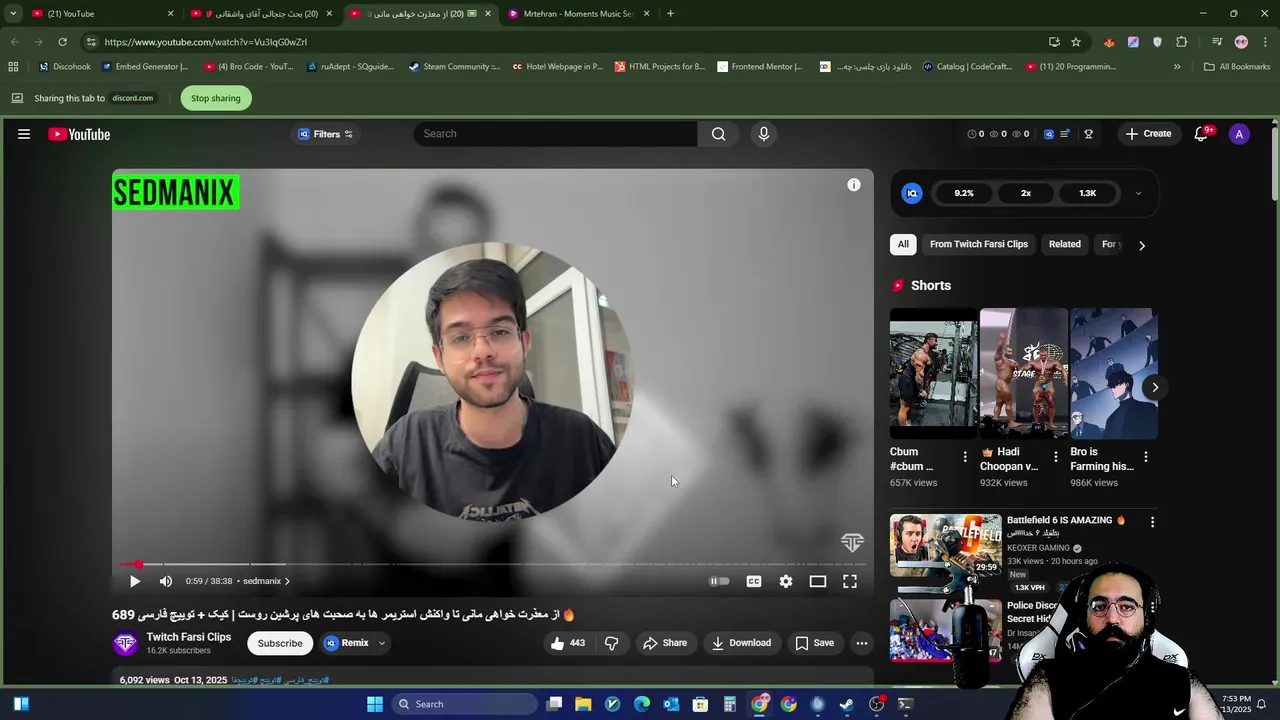Open Steam from the taskbar

pos(847,704)
